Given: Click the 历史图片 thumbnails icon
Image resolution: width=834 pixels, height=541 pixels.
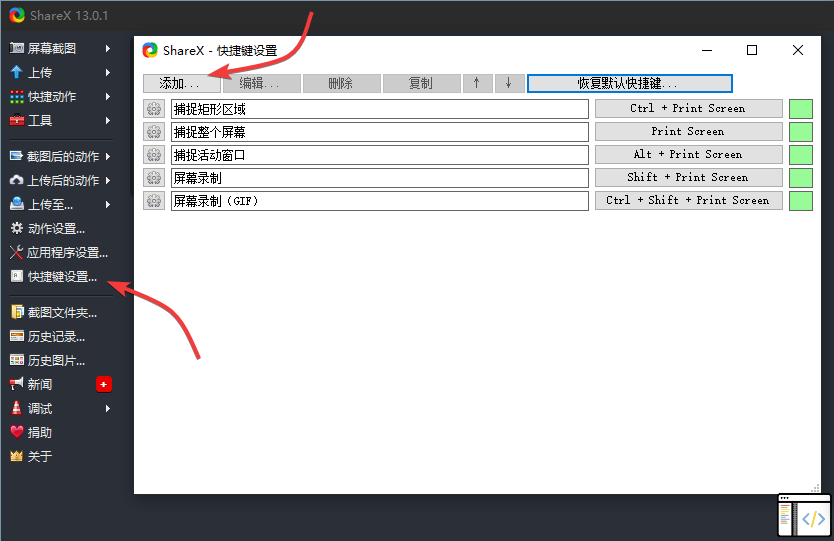Looking at the screenshot, I should pyautogui.click(x=17, y=361).
